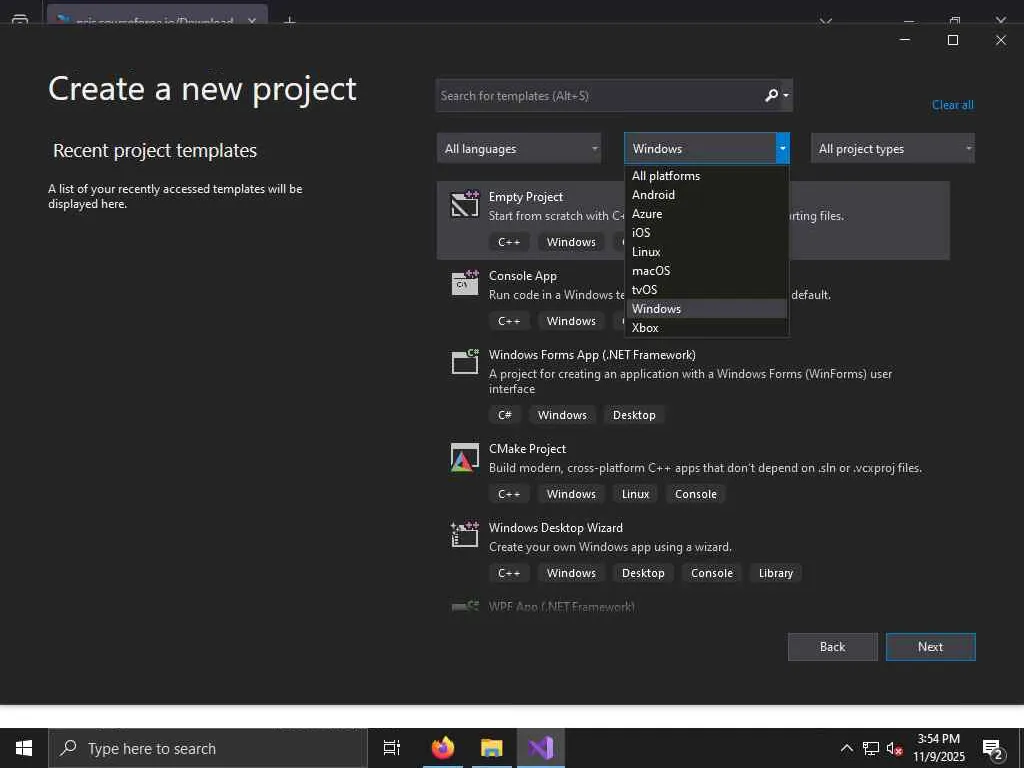This screenshot has height=768, width=1024.
Task: Click the Clear all link
Action: (x=952, y=104)
